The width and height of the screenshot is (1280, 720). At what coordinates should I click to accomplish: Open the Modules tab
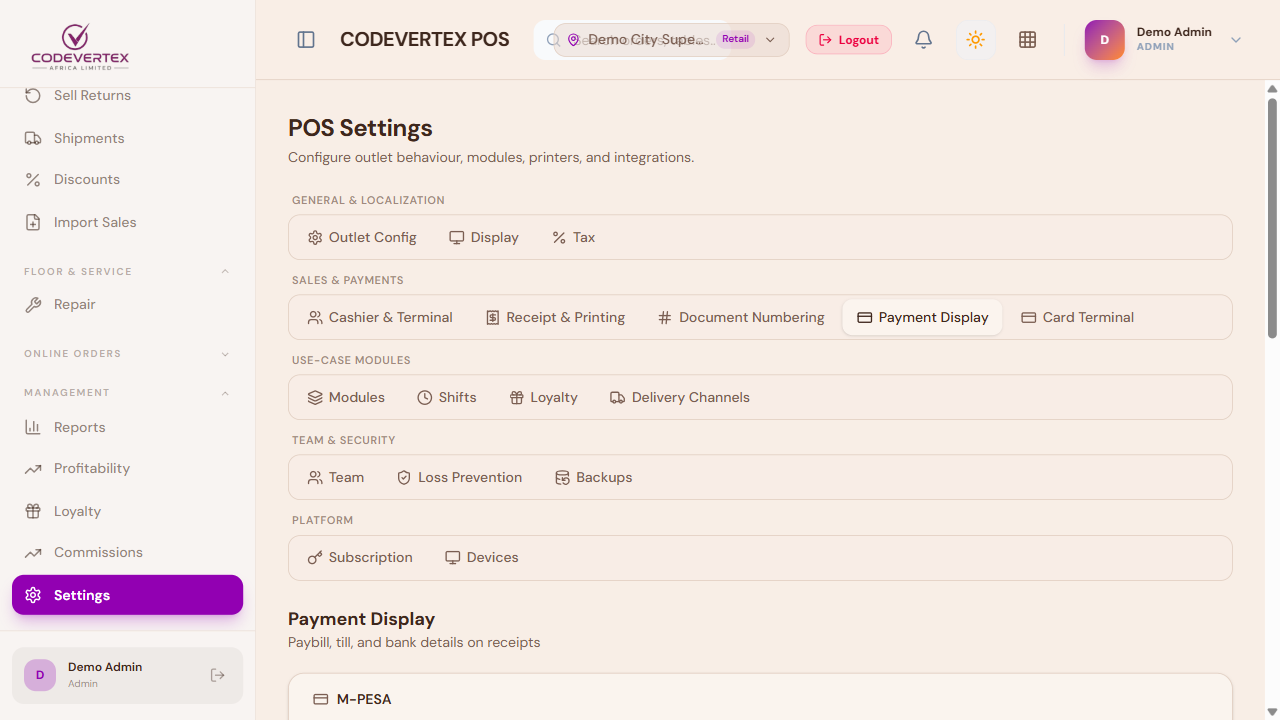coord(346,397)
